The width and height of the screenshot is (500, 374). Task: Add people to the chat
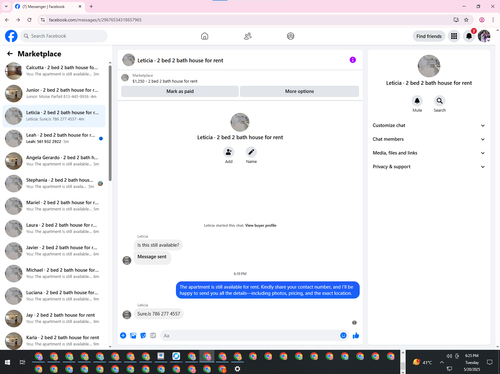click(x=229, y=152)
